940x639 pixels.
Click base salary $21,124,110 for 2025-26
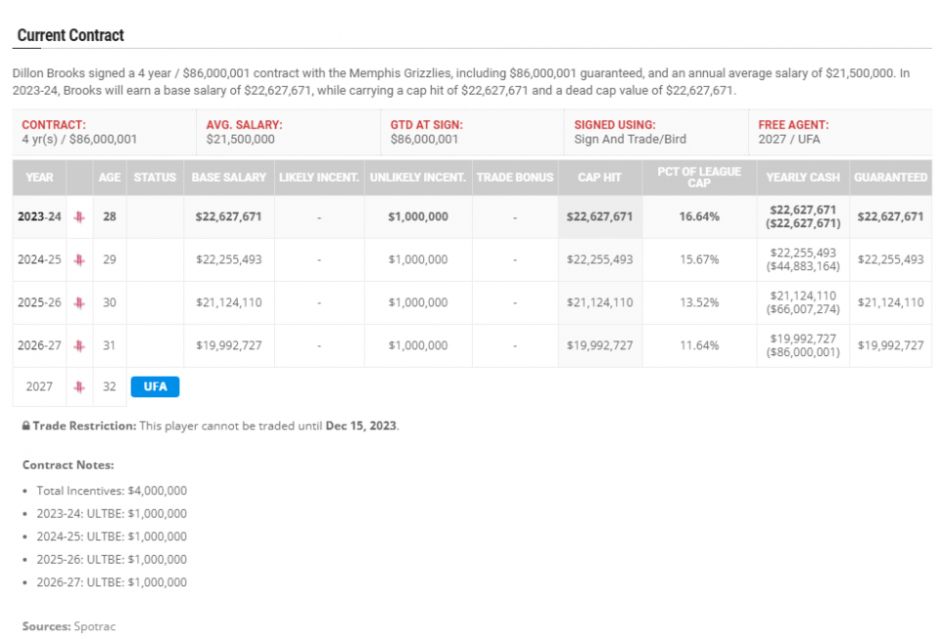(x=228, y=303)
